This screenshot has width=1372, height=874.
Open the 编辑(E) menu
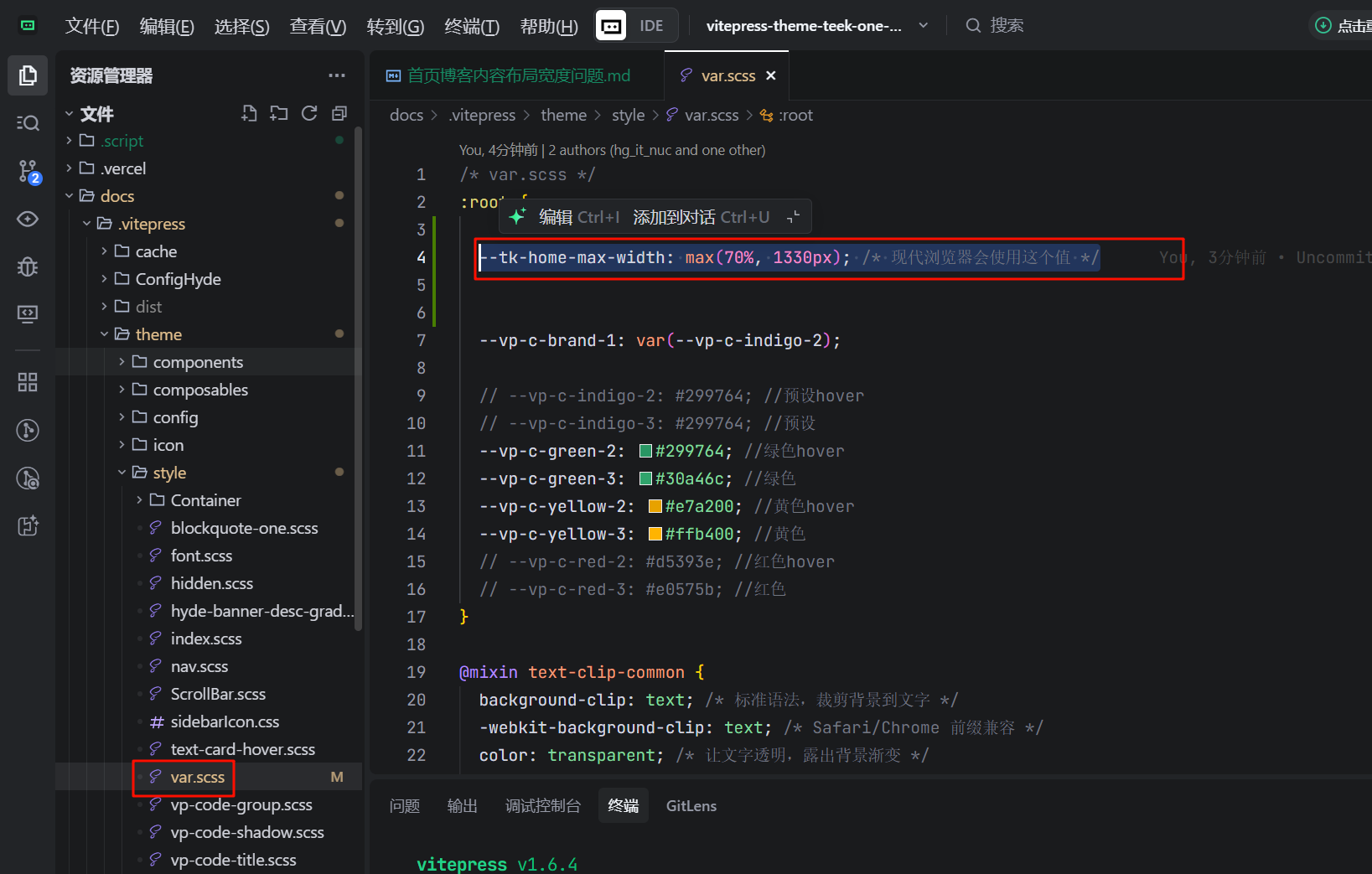[167, 26]
